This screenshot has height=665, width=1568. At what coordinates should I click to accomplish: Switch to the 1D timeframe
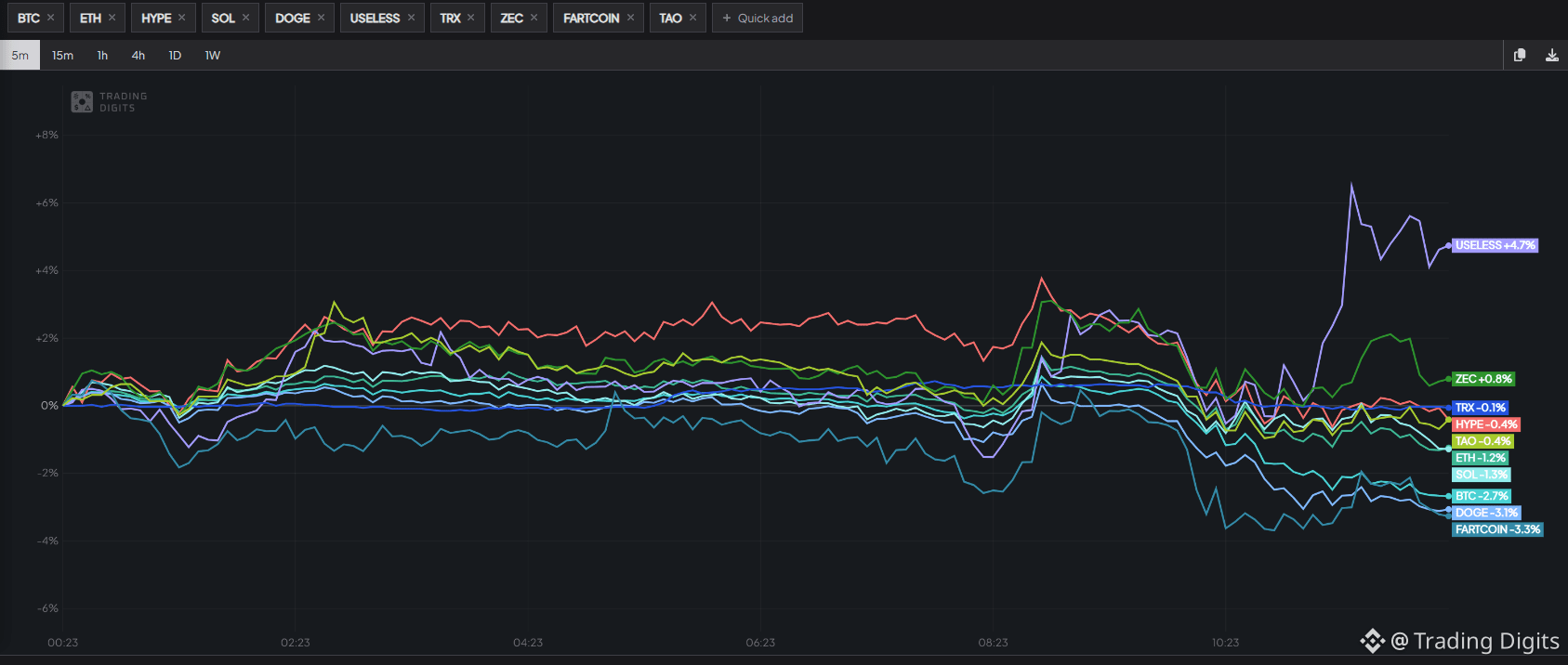point(175,55)
